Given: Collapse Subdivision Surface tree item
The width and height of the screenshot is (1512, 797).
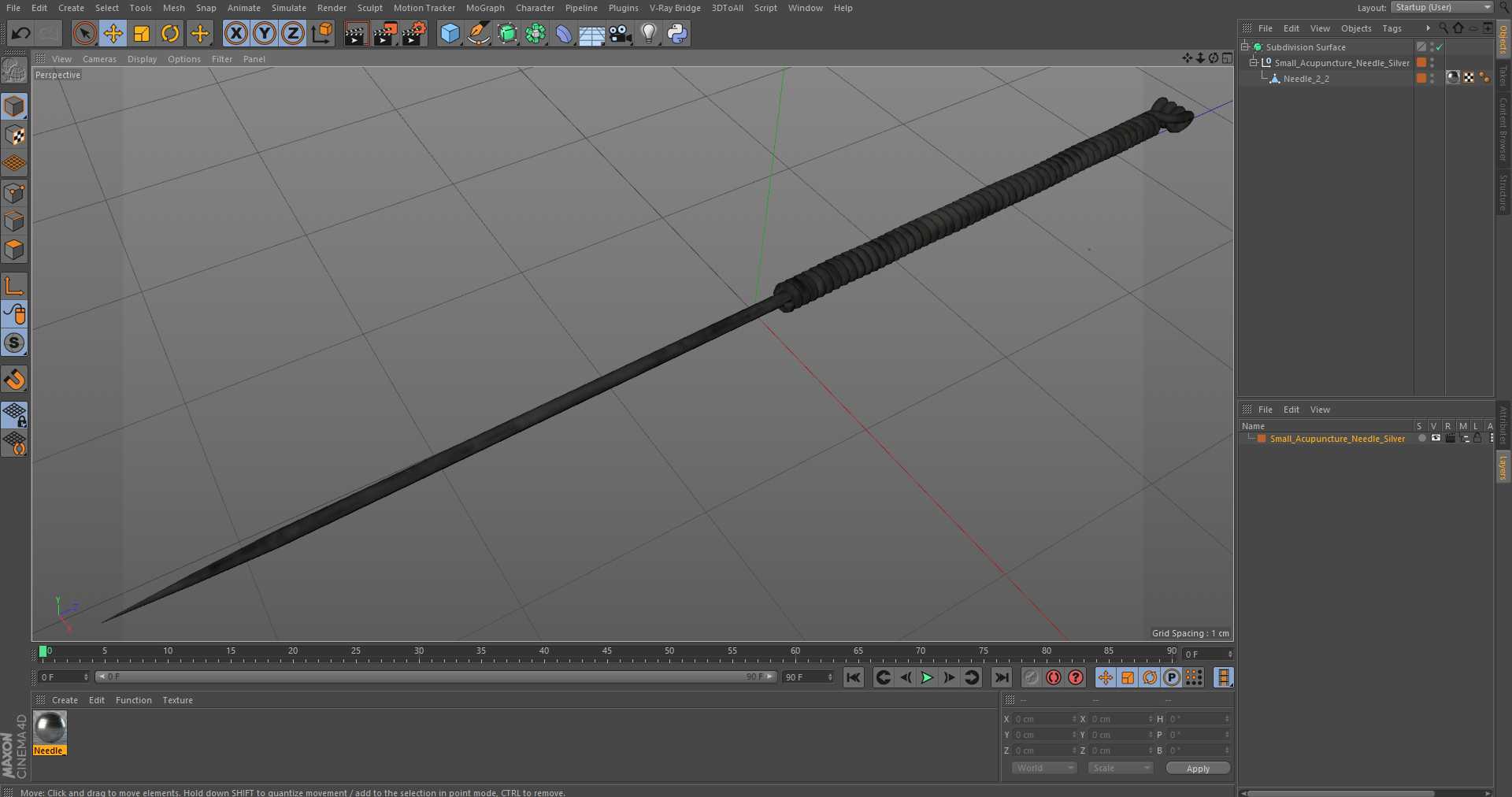Looking at the screenshot, I should [x=1245, y=47].
